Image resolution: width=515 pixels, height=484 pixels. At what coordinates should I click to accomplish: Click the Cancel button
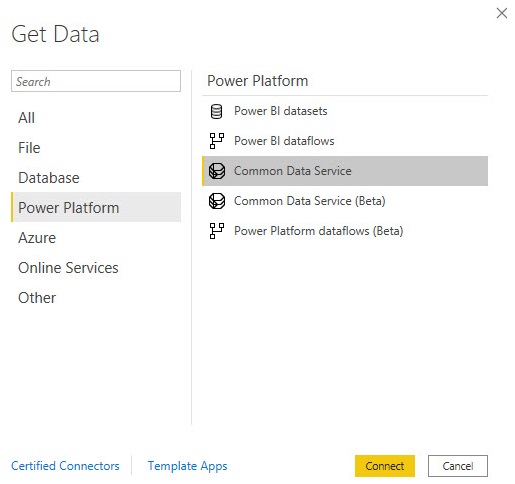458,466
